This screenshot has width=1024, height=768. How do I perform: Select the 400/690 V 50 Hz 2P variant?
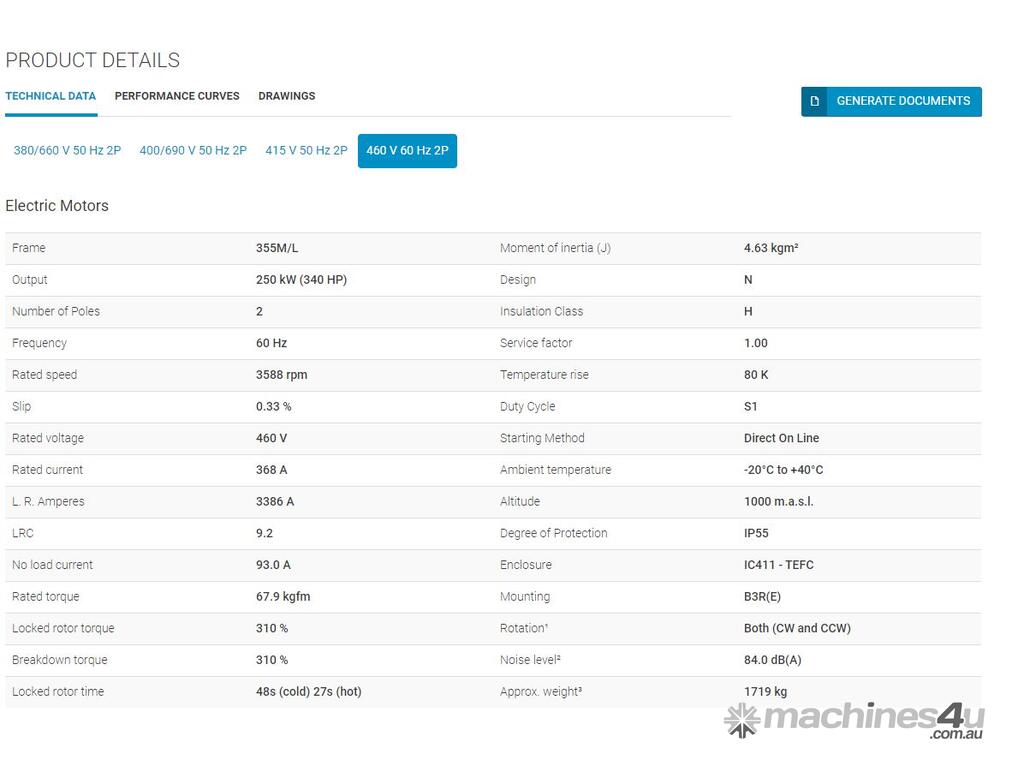click(x=193, y=151)
